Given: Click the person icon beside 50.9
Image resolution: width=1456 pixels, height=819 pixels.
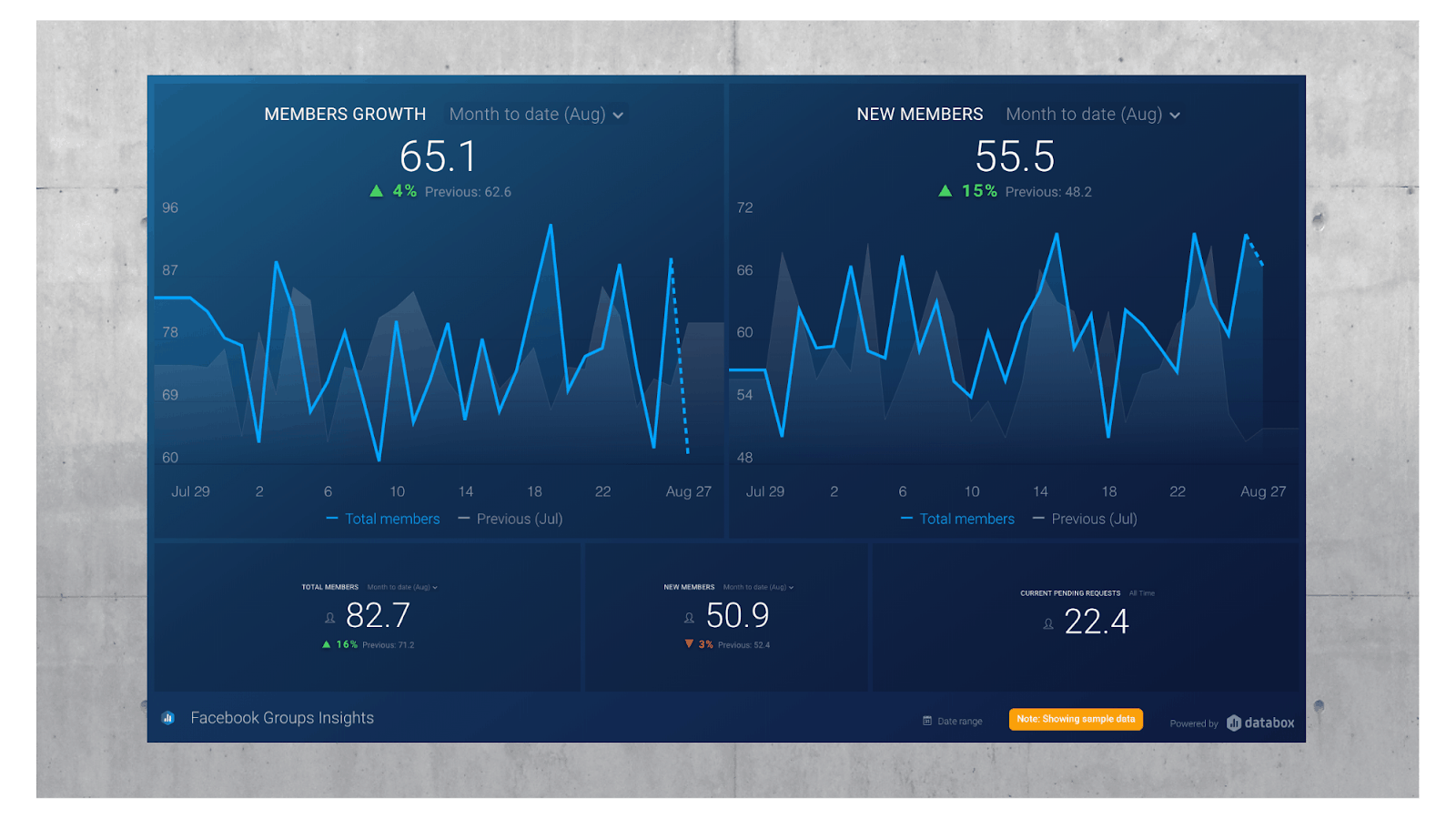Looking at the screenshot, I should [690, 618].
